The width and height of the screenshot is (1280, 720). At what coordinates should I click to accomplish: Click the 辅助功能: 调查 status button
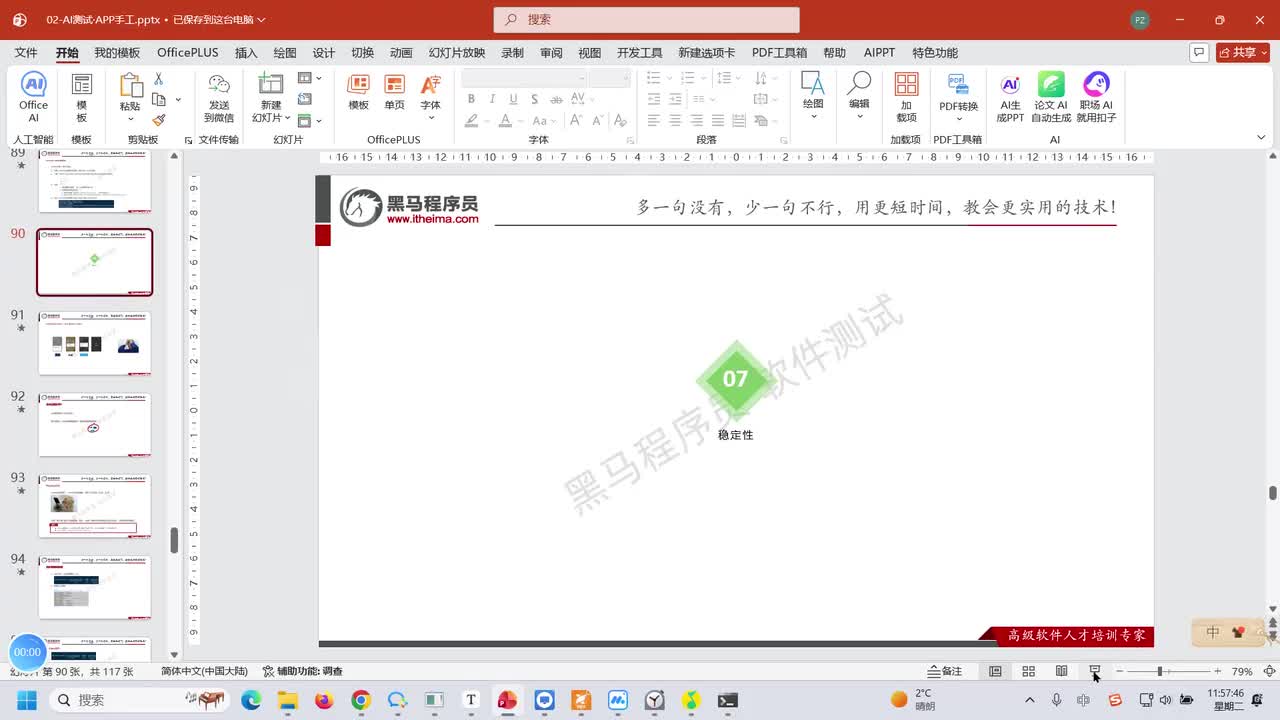tap(303, 671)
